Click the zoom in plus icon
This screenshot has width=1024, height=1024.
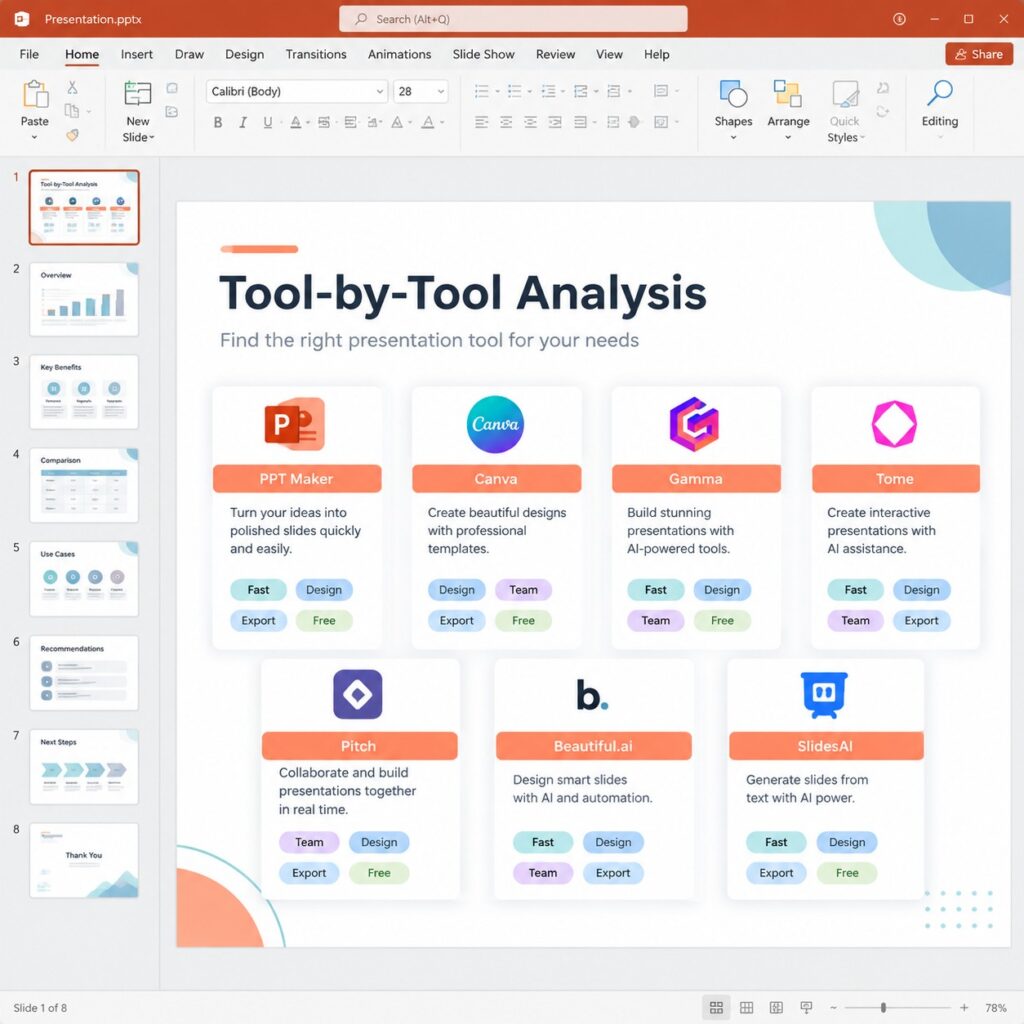click(x=964, y=1008)
